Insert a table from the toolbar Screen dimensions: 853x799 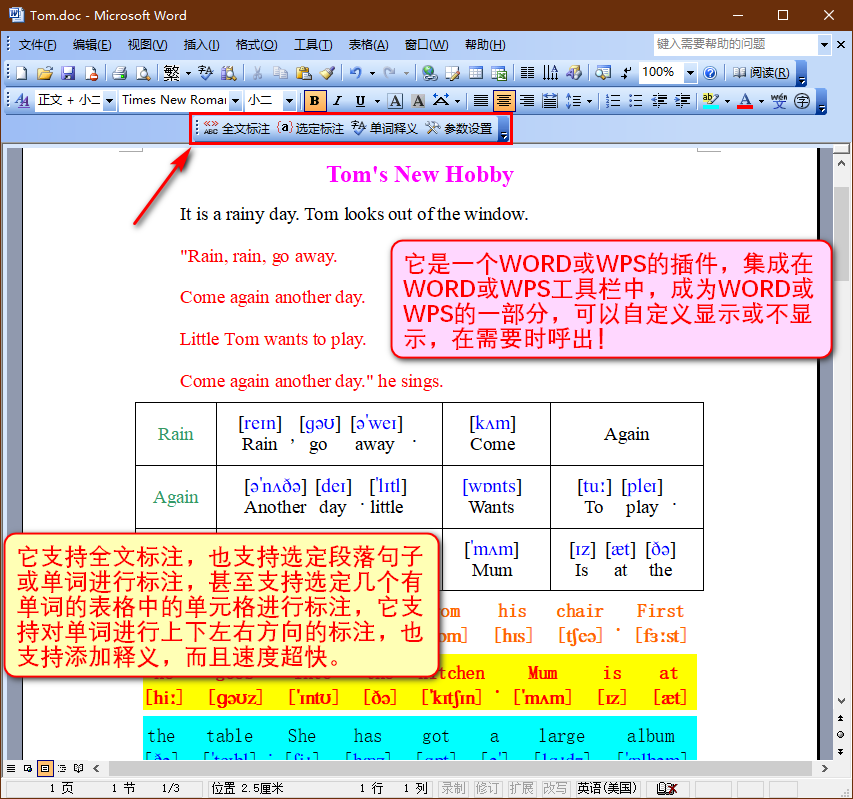(476, 73)
